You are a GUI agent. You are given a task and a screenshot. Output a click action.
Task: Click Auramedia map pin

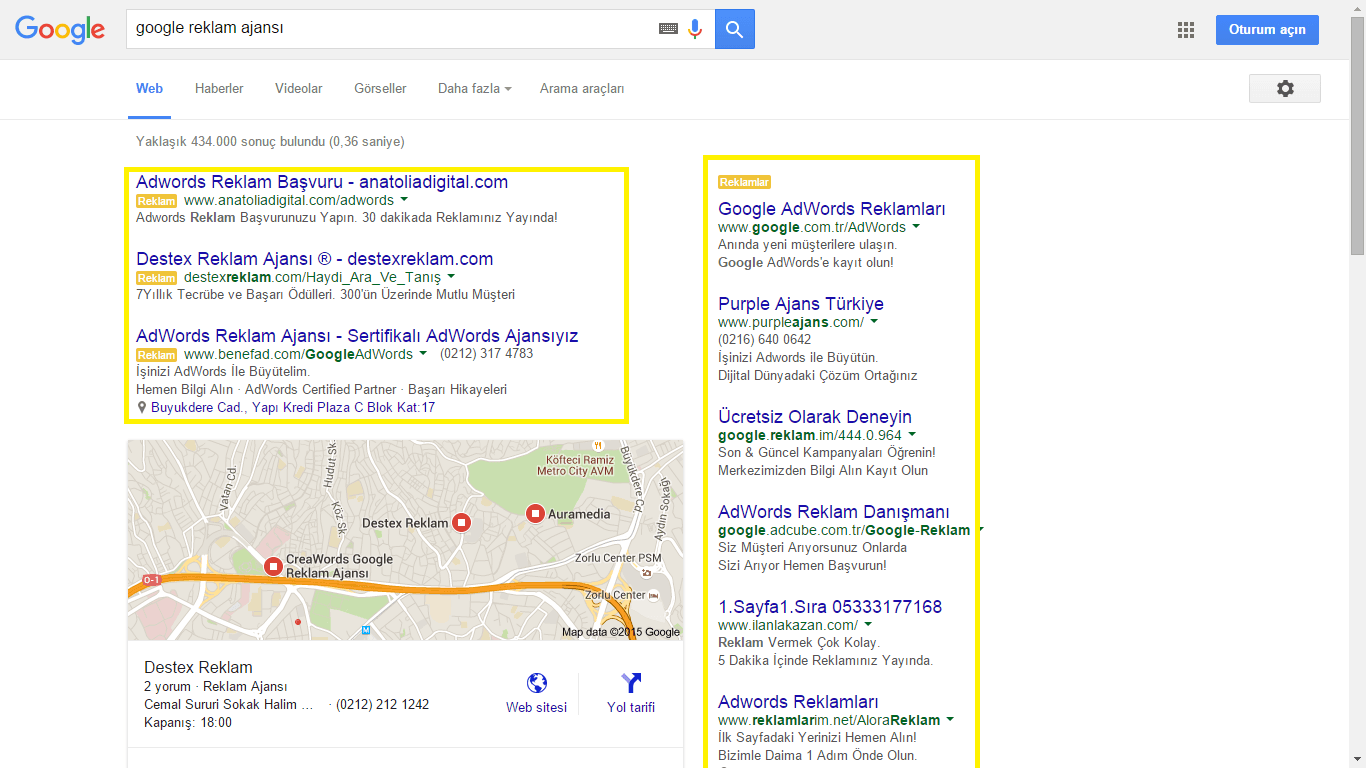pos(535,513)
